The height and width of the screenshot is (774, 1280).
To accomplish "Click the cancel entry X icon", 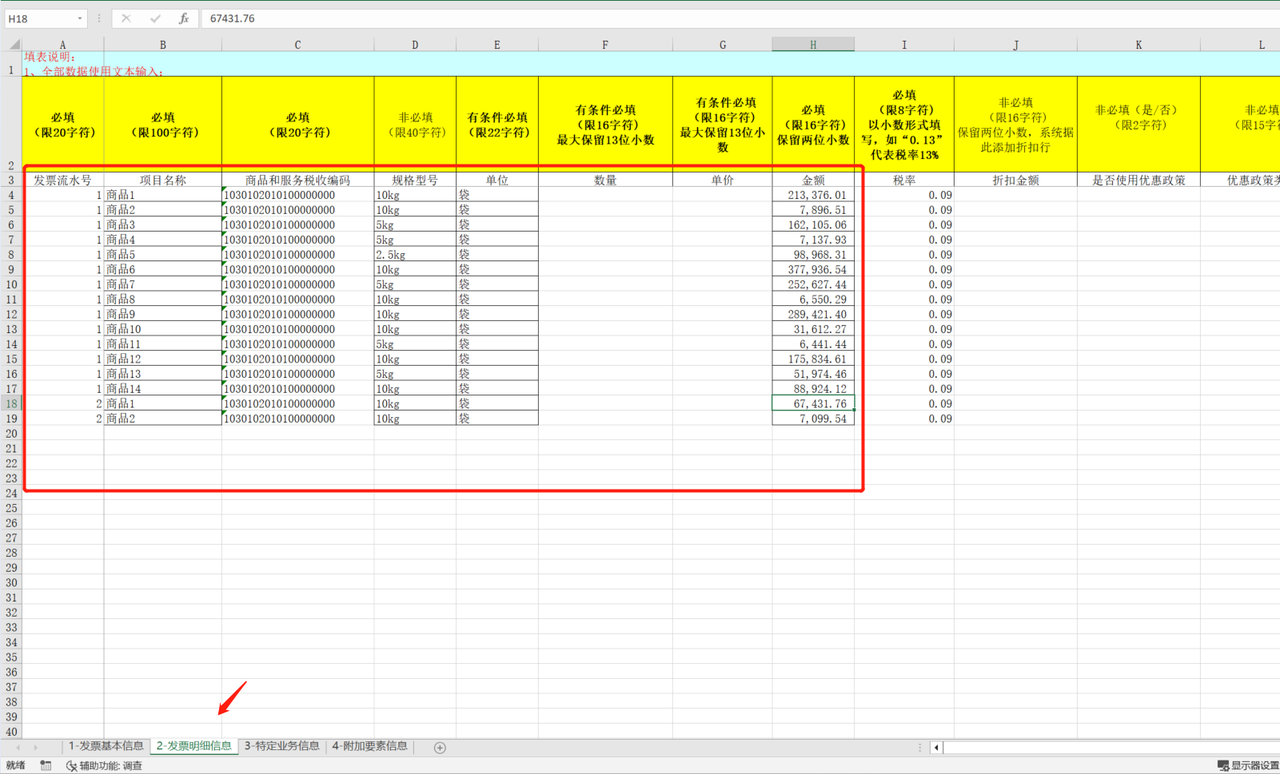I will pyautogui.click(x=126, y=19).
